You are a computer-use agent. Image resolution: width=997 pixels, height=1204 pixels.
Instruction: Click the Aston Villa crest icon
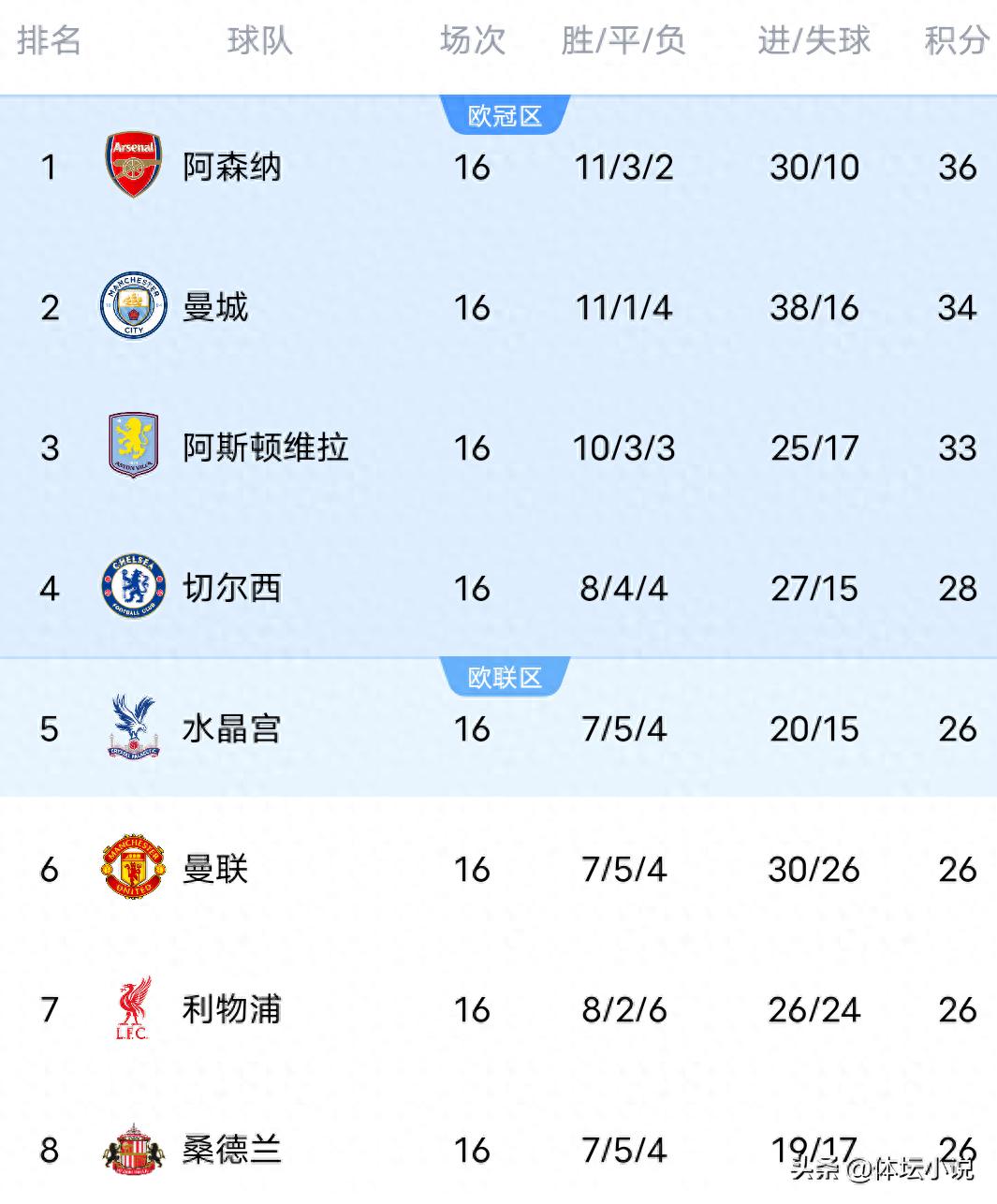click(x=133, y=446)
